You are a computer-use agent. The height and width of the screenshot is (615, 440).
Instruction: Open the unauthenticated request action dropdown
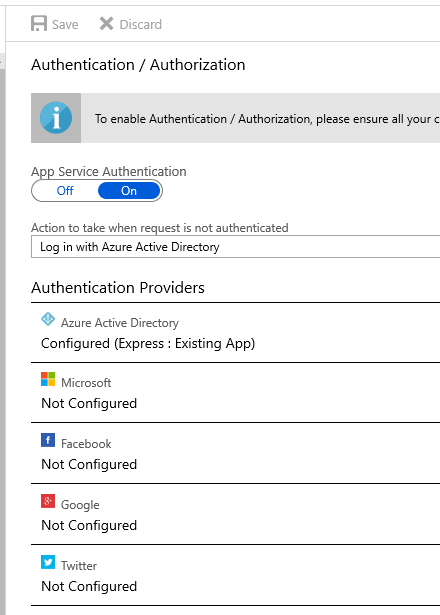coord(235,247)
